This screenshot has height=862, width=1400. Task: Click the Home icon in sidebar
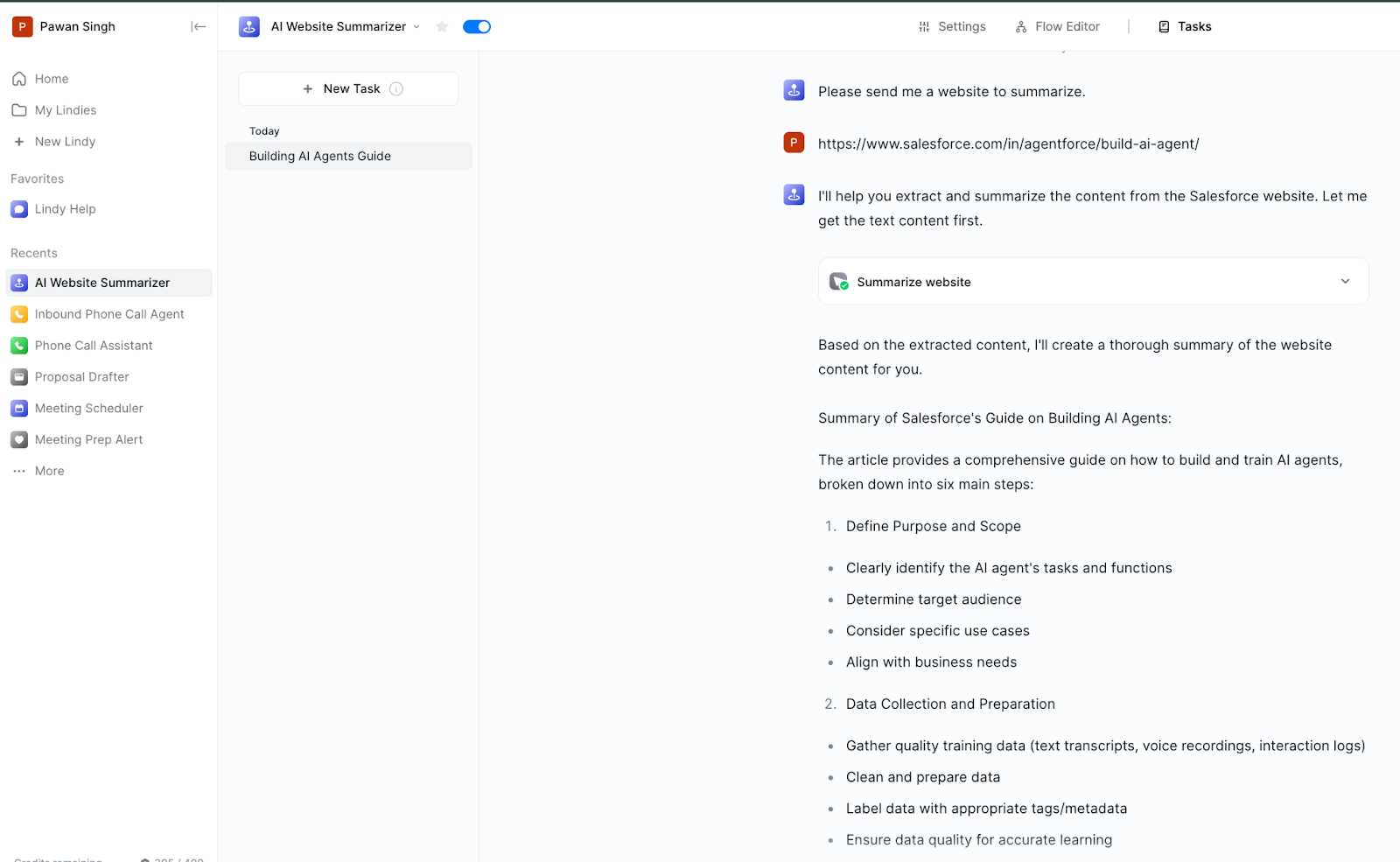[x=19, y=79]
